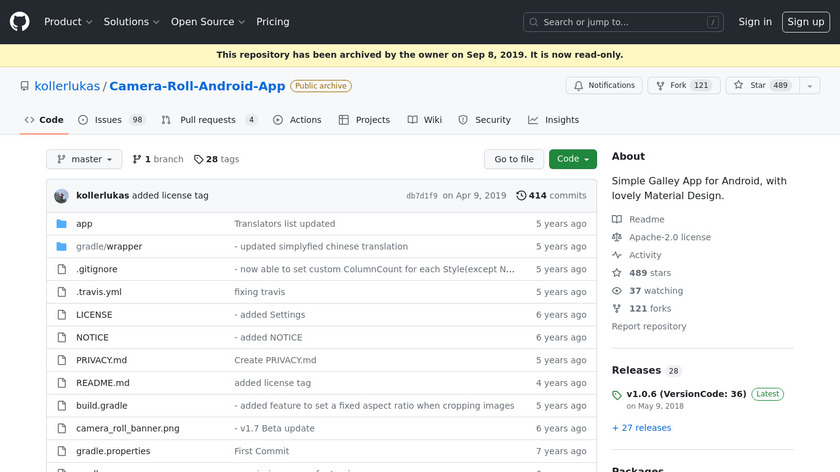Open the green Code dropdown
The height and width of the screenshot is (472, 840).
[x=572, y=159]
